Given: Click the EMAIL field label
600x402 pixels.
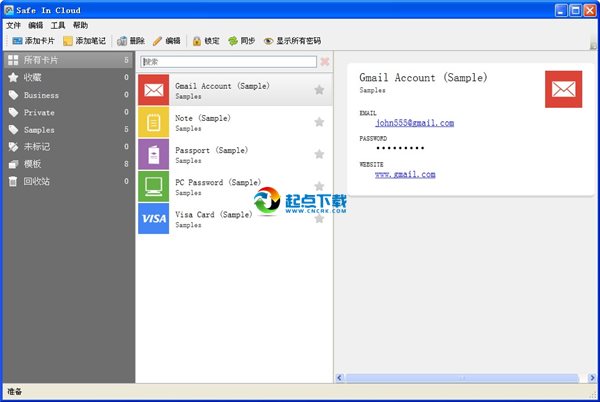Looking at the screenshot, I should 368,113.
